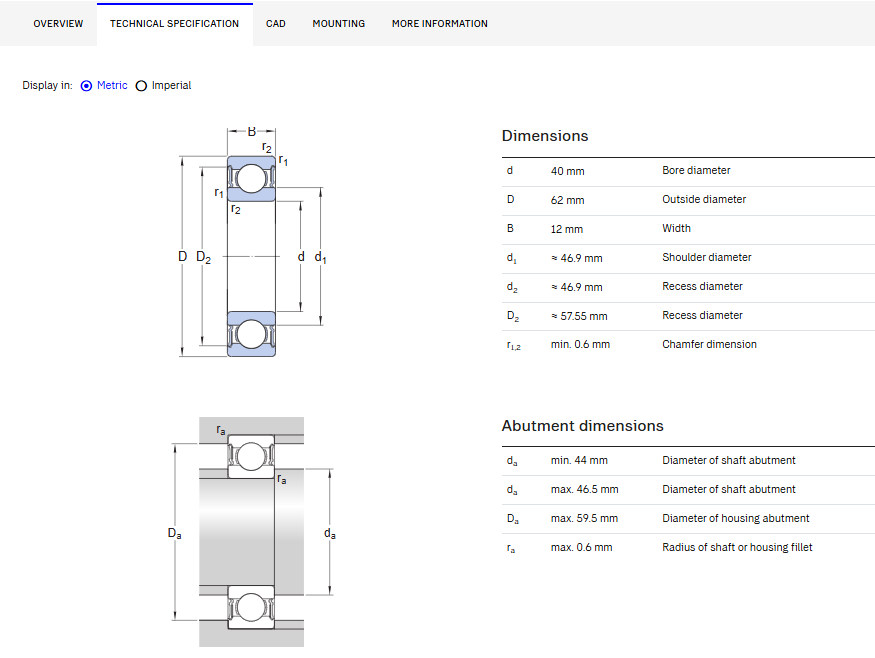Click the Imperial label text
This screenshot has width=875, height=658.
point(171,85)
